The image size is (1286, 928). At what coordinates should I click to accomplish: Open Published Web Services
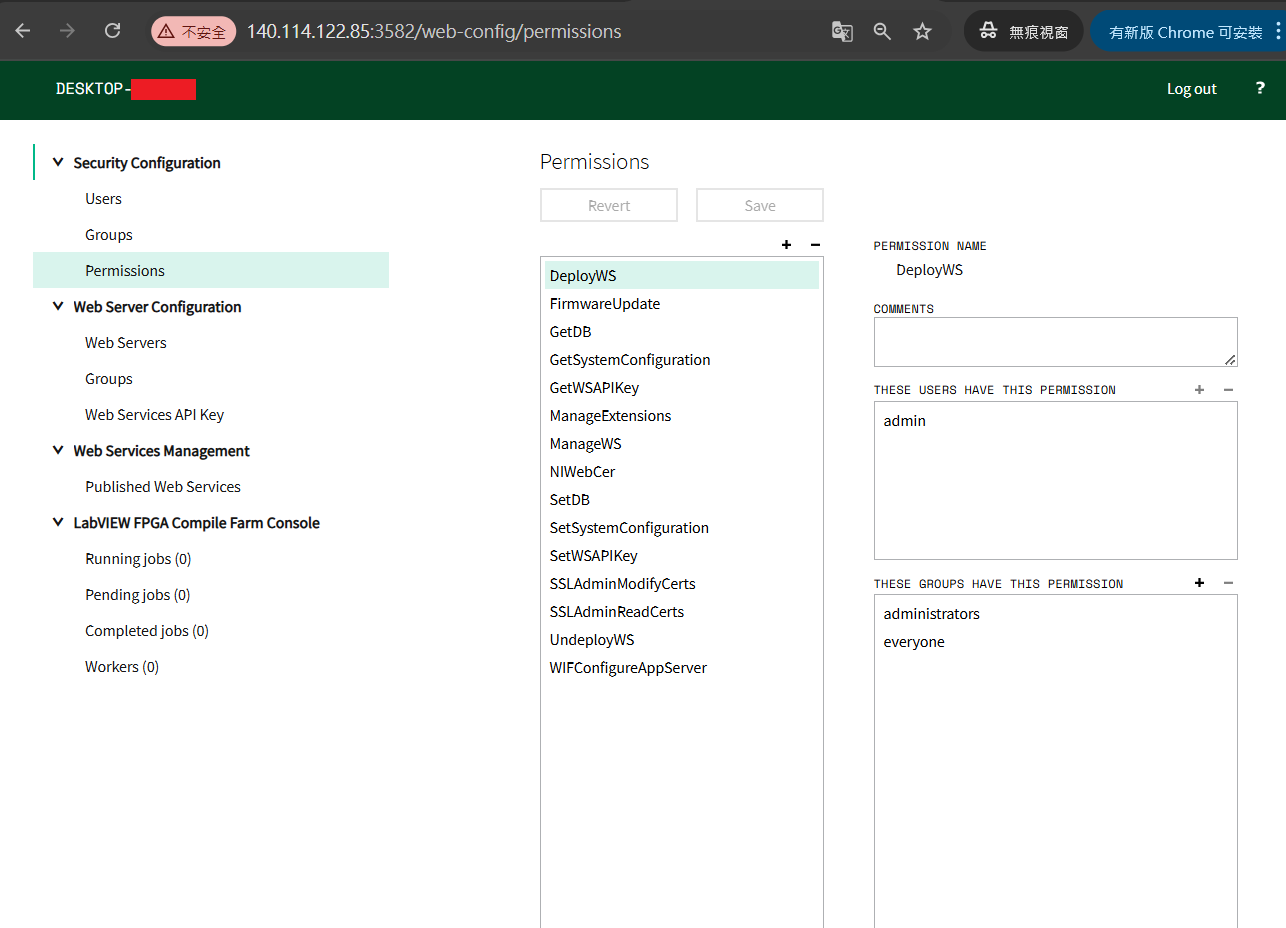(163, 487)
